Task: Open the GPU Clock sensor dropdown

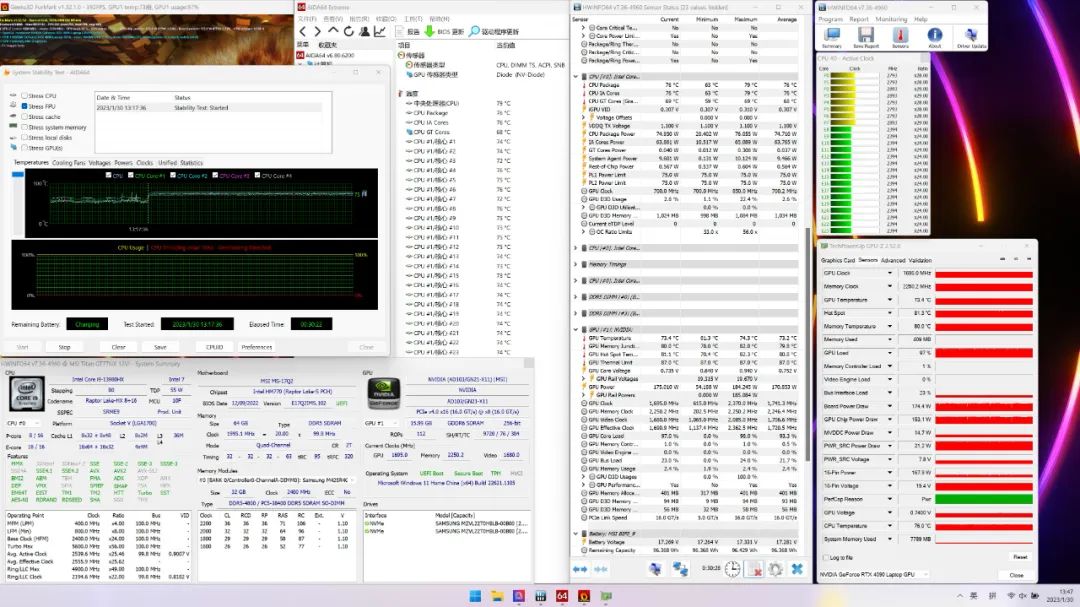Action: point(890,273)
